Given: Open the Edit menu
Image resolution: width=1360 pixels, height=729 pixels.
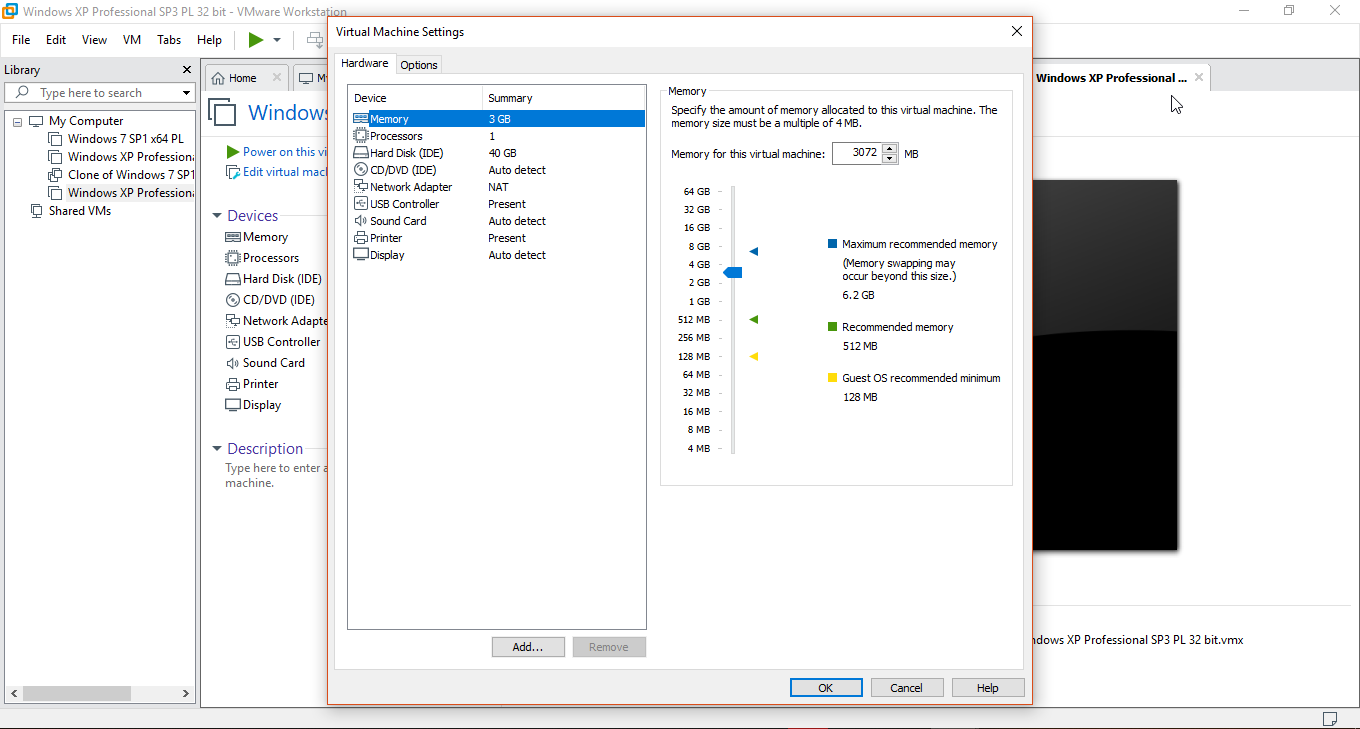Looking at the screenshot, I should [x=56, y=40].
